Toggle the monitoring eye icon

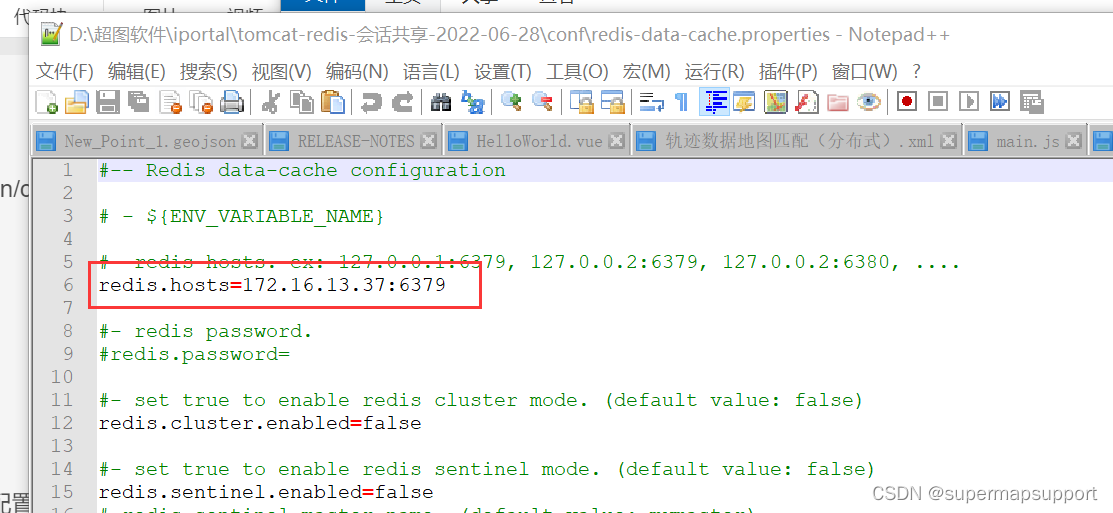pos(868,102)
